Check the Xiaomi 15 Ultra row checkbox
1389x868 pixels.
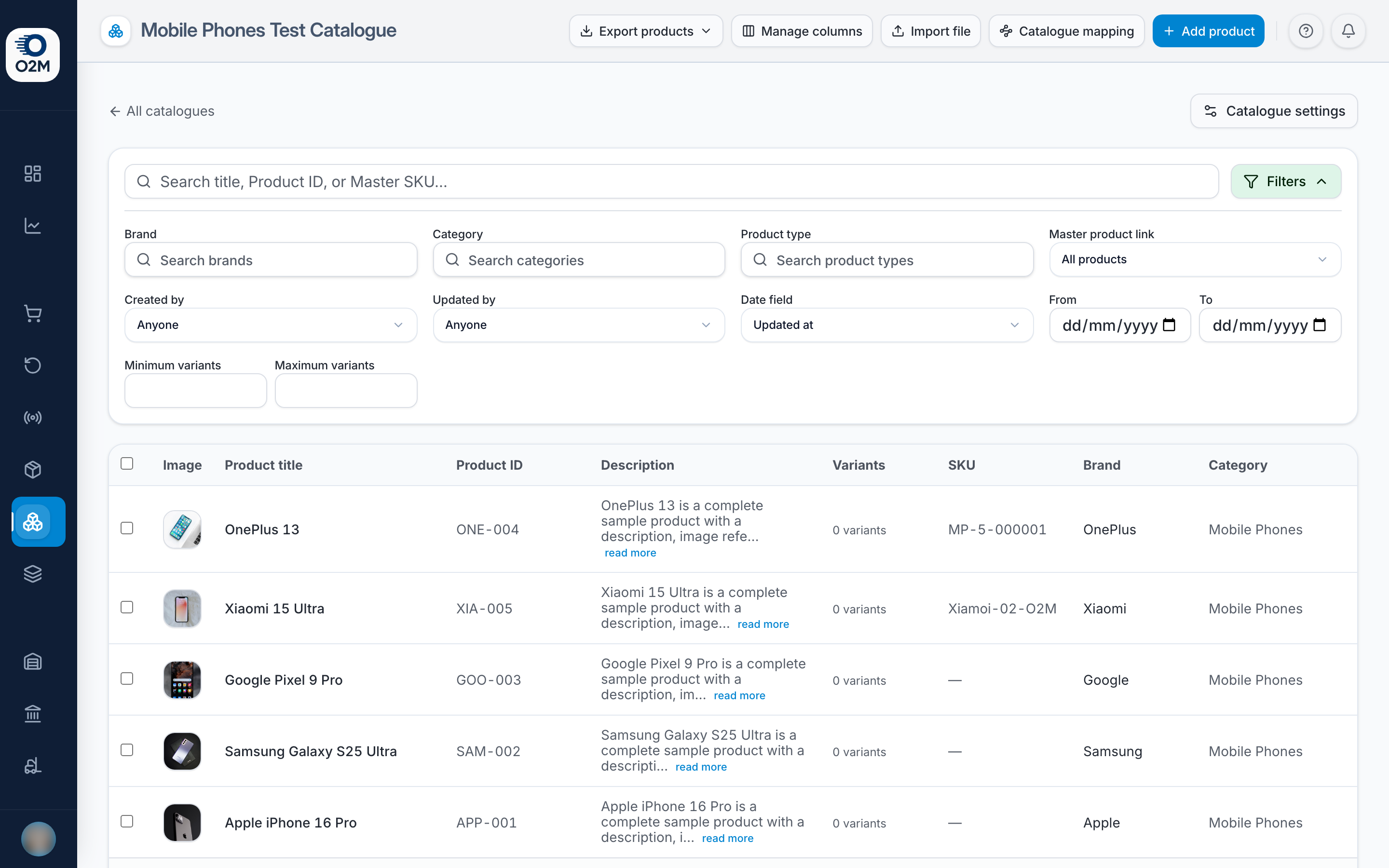tap(127, 608)
